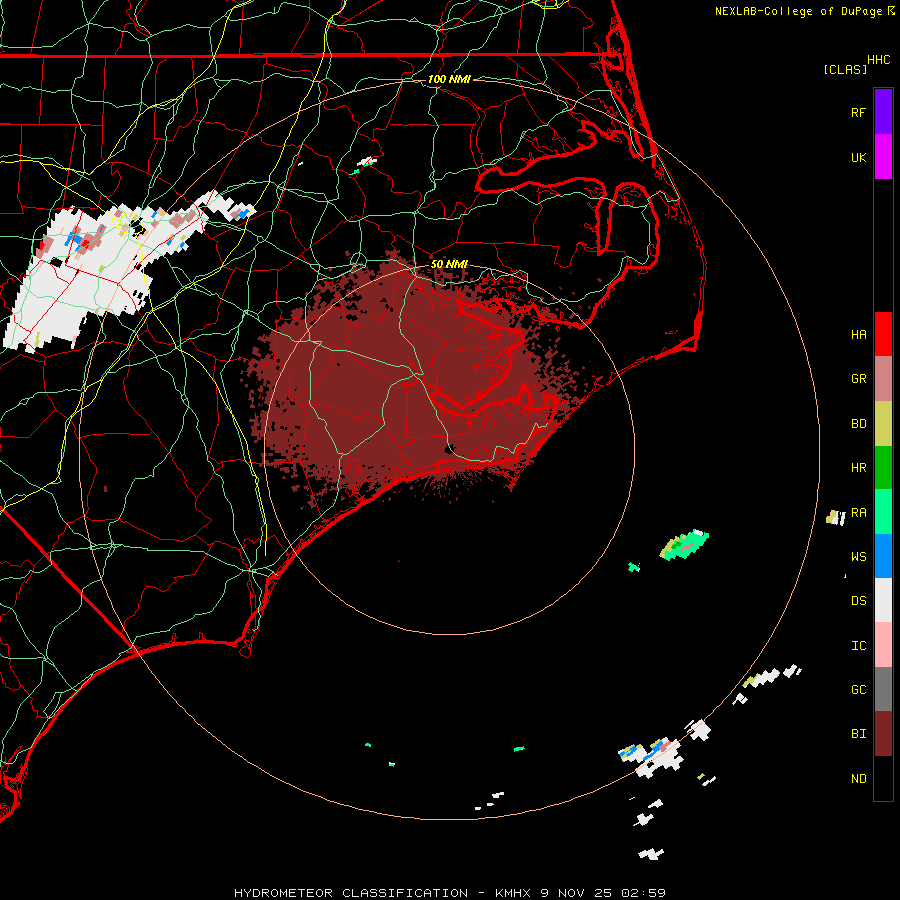This screenshot has width=900, height=900.
Task: Click the [CLAS] legend heading
Action: coord(845,69)
